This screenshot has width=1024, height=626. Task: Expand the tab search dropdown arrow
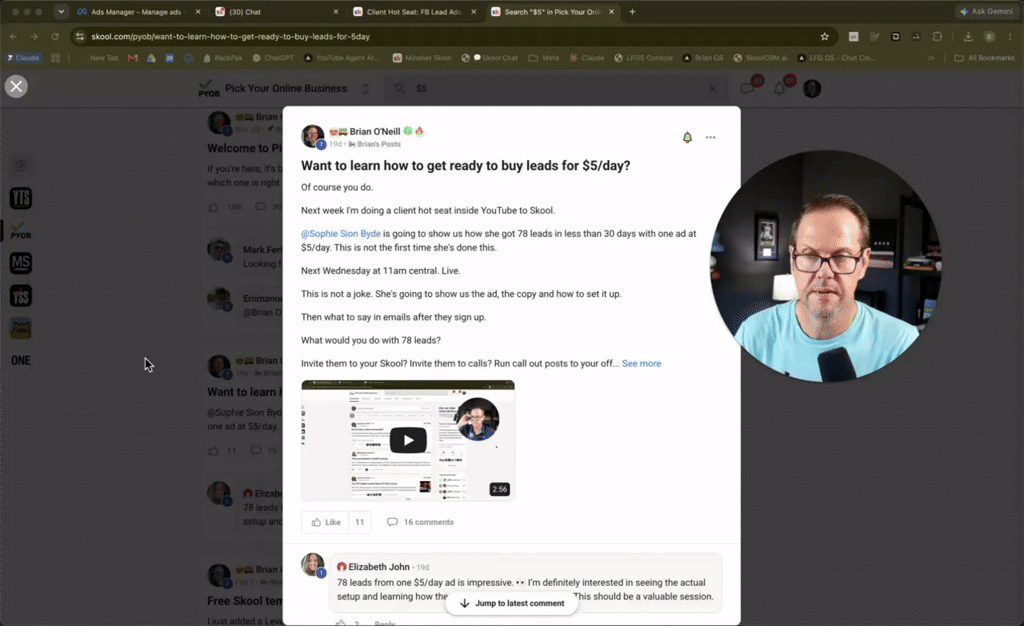coord(61,12)
